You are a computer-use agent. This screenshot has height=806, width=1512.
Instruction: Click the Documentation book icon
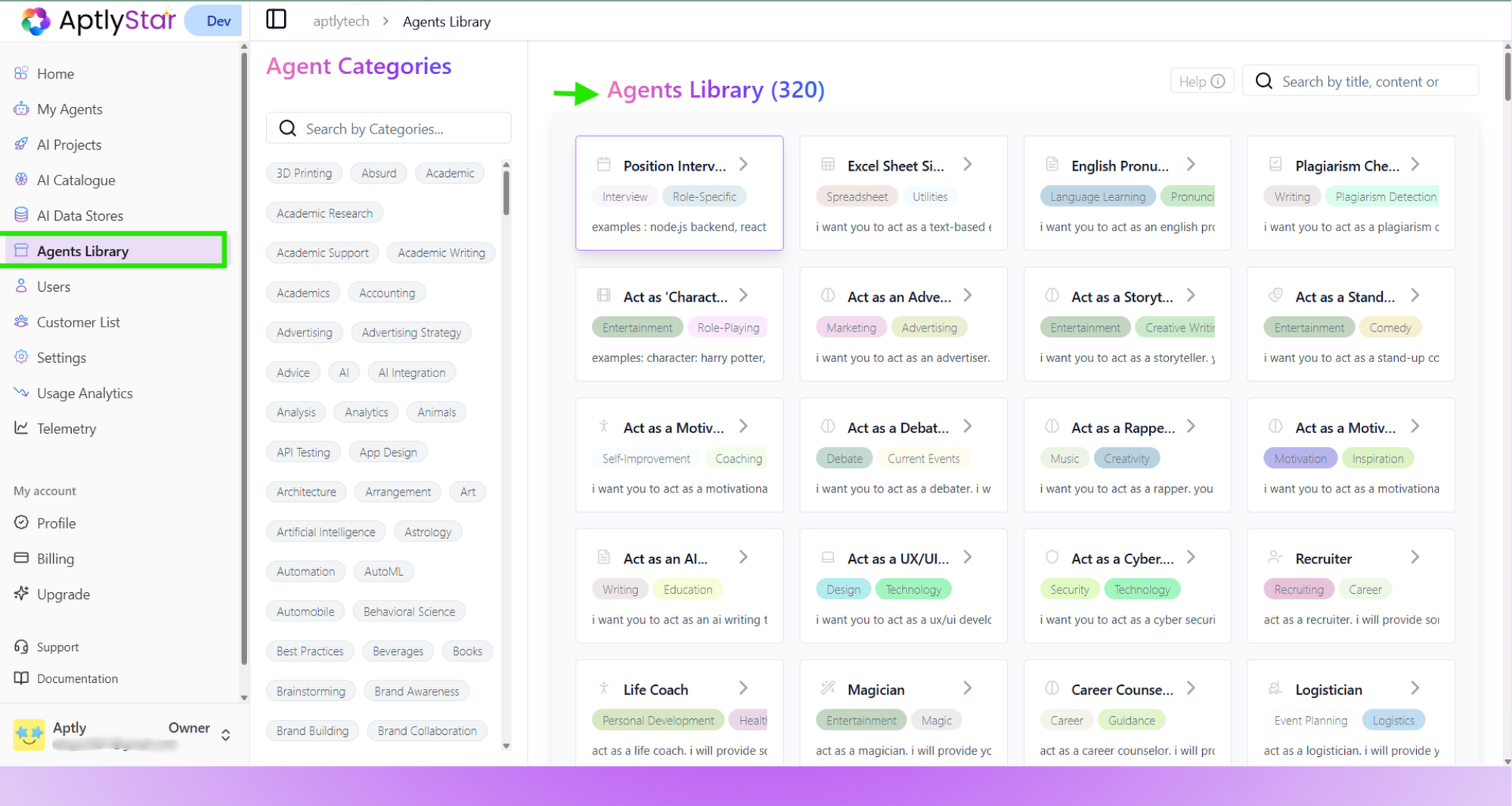tap(22, 678)
